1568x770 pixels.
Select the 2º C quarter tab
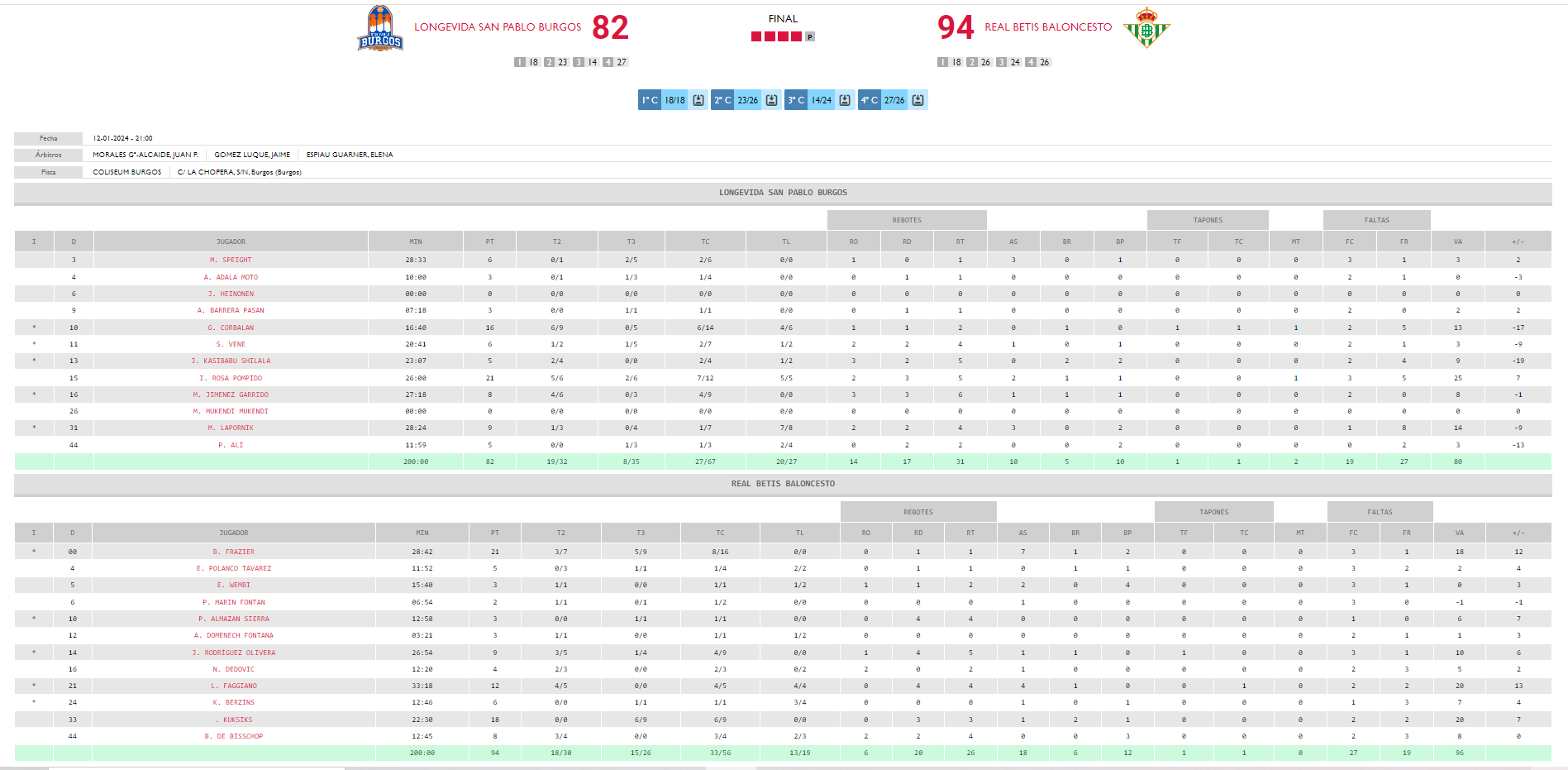(722, 100)
